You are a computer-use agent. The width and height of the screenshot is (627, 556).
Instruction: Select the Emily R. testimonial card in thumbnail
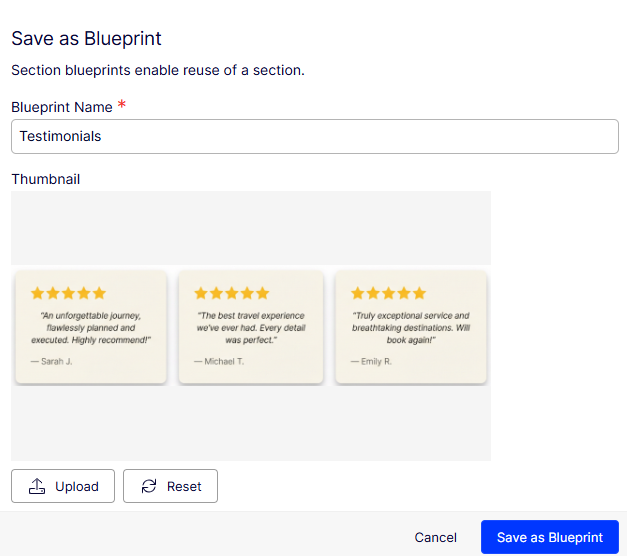point(411,327)
